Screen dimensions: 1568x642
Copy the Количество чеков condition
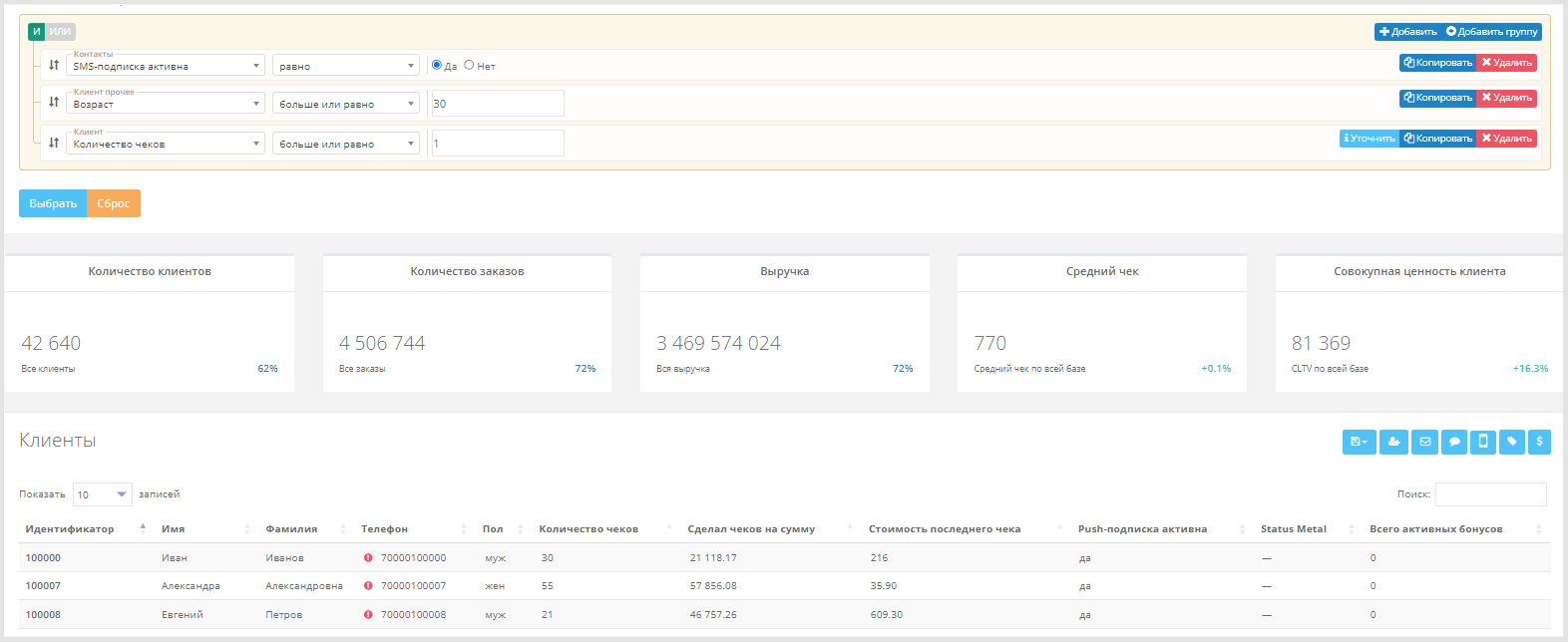click(1437, 139)
